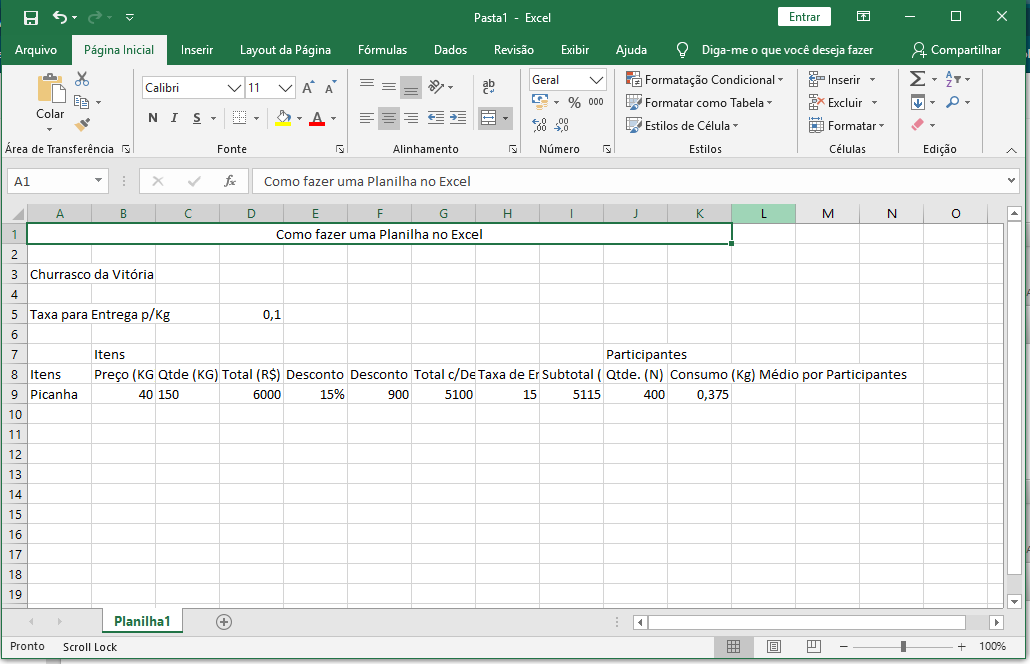Open the Layout da Página tab
Viewport: 1030px width, 664px height.
[x=285, y=50]
